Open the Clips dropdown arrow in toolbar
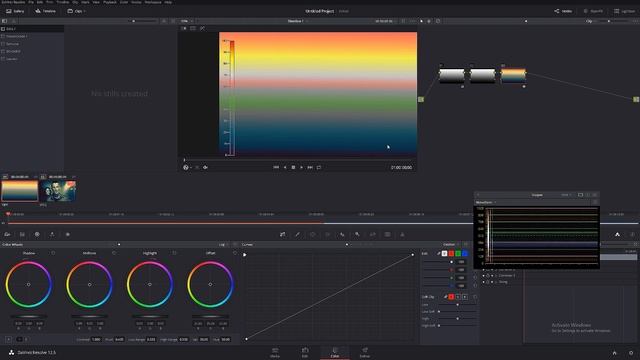 click(84, 11)
